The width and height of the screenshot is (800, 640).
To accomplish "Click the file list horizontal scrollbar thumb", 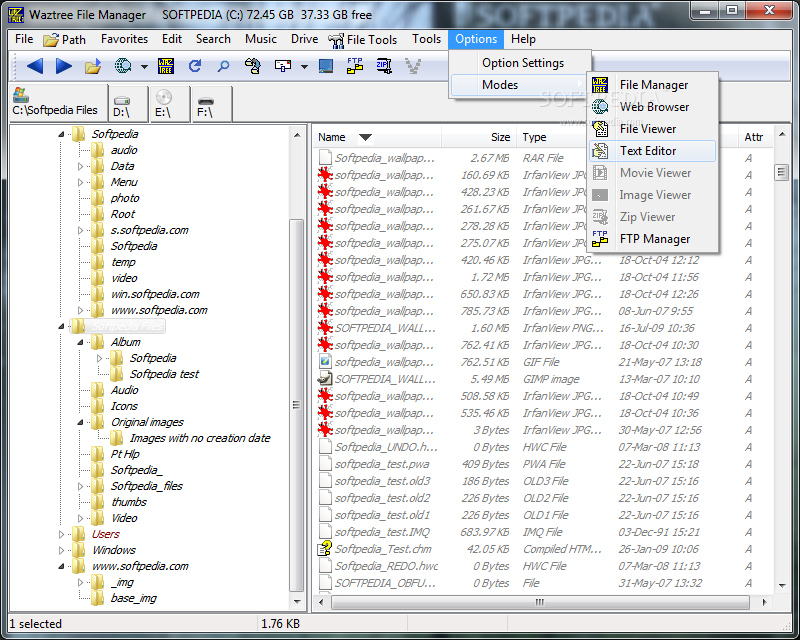I will click(540, 603).
